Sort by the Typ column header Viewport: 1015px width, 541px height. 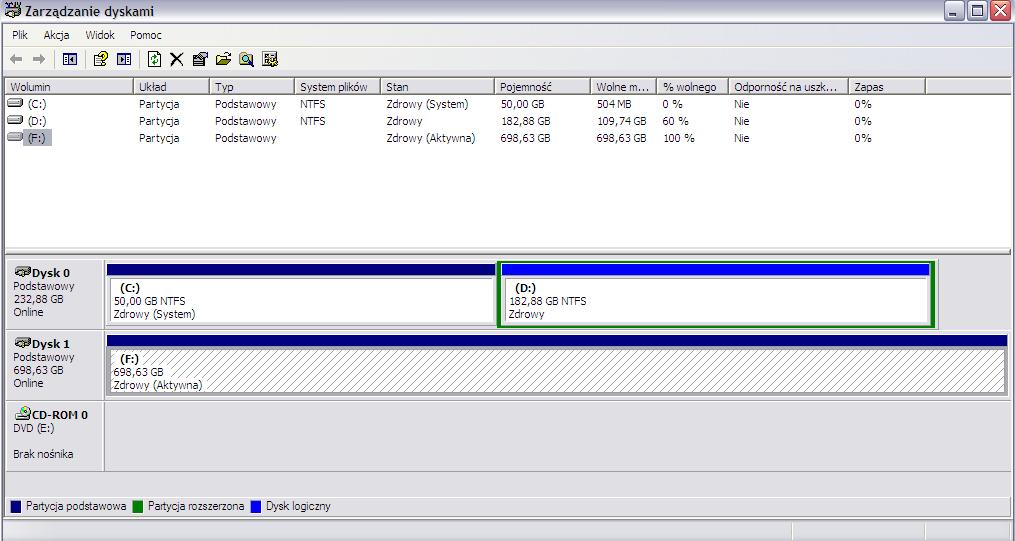pos(252,86)
